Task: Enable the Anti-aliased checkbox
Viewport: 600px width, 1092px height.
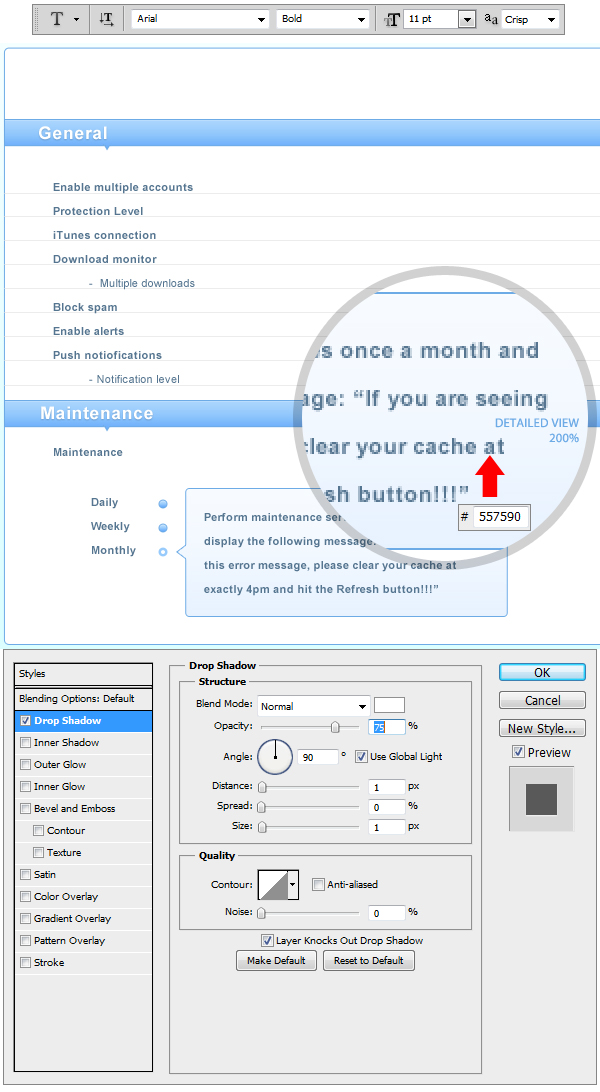Action: pyautogui.click(x=318, y=884)
